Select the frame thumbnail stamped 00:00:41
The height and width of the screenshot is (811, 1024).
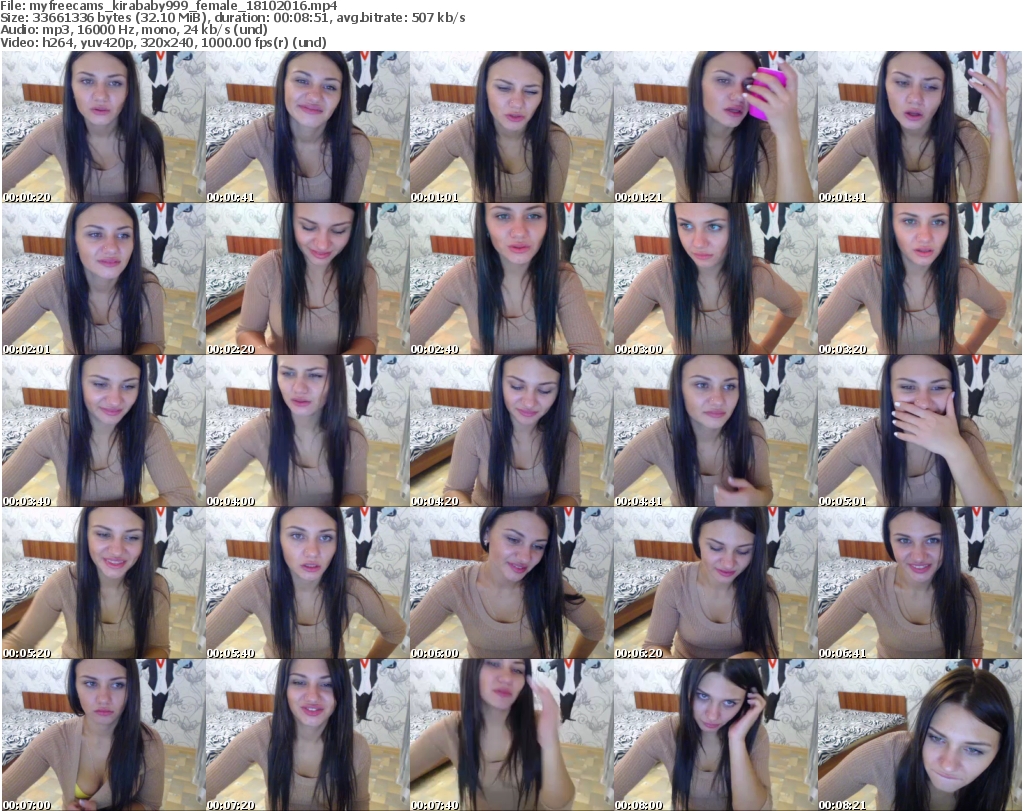point(308,127)
